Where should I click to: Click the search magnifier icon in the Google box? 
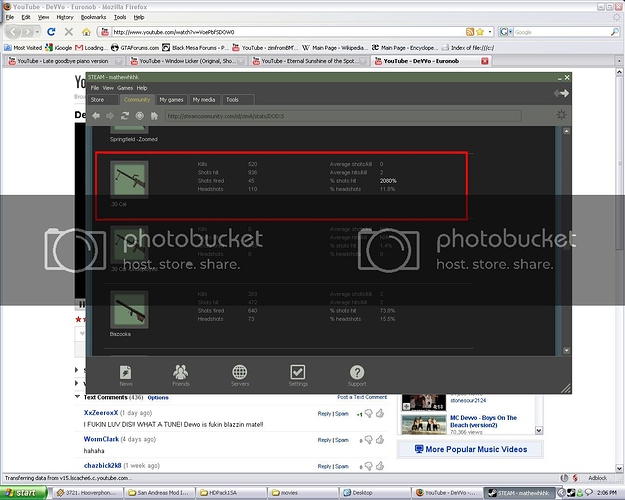coord(615,32)
